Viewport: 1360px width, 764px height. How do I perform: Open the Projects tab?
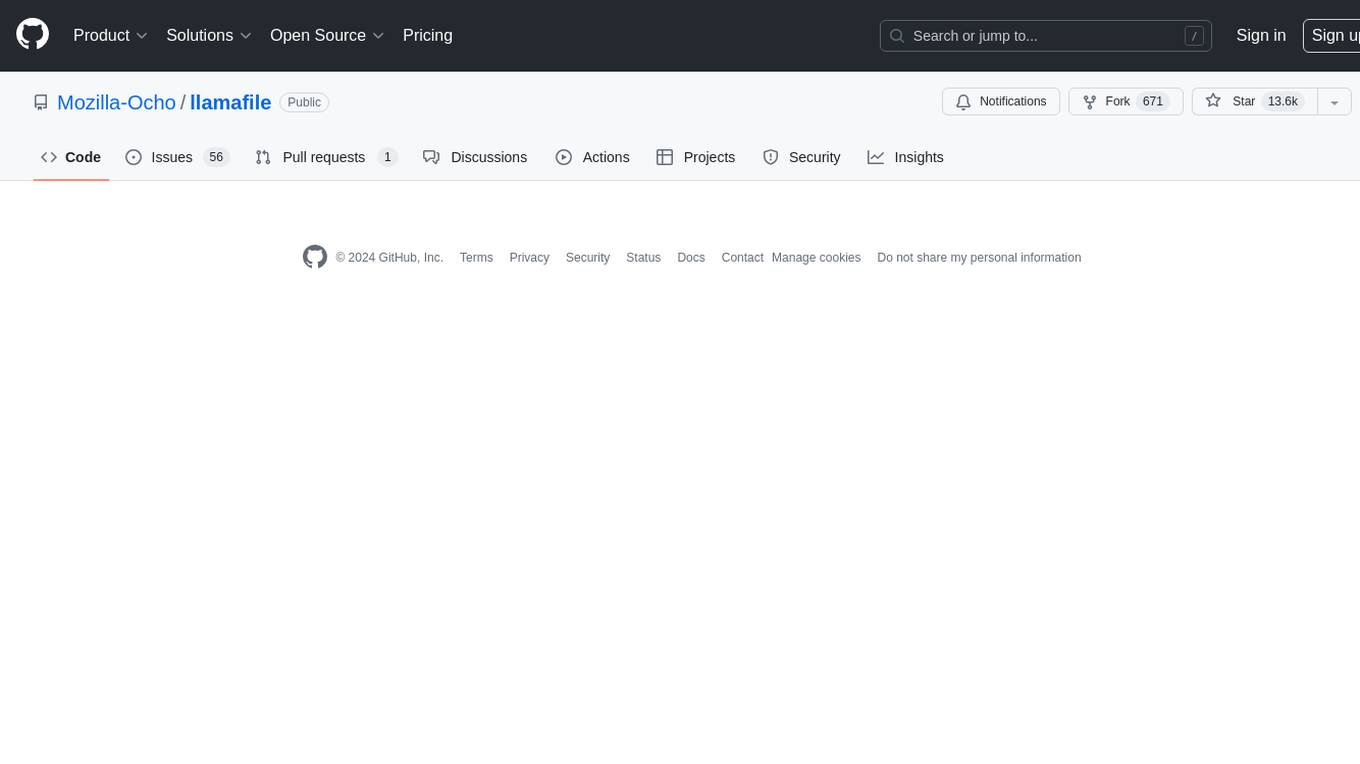point(695,157)
